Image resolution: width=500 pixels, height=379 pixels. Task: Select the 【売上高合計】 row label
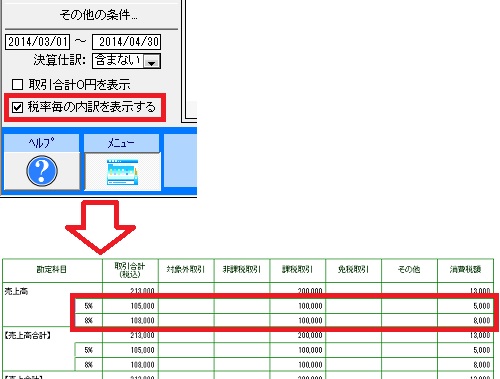click(x=27, y=335)
